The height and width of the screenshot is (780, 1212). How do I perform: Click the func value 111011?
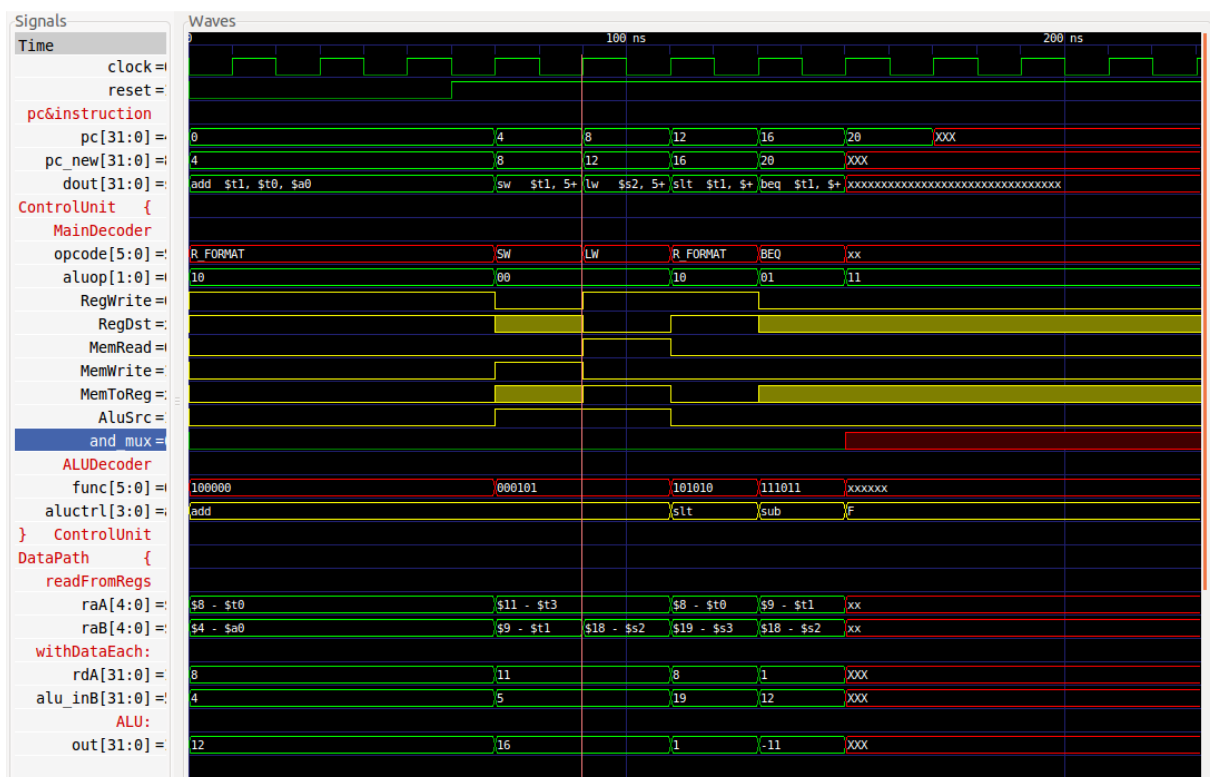782,488
